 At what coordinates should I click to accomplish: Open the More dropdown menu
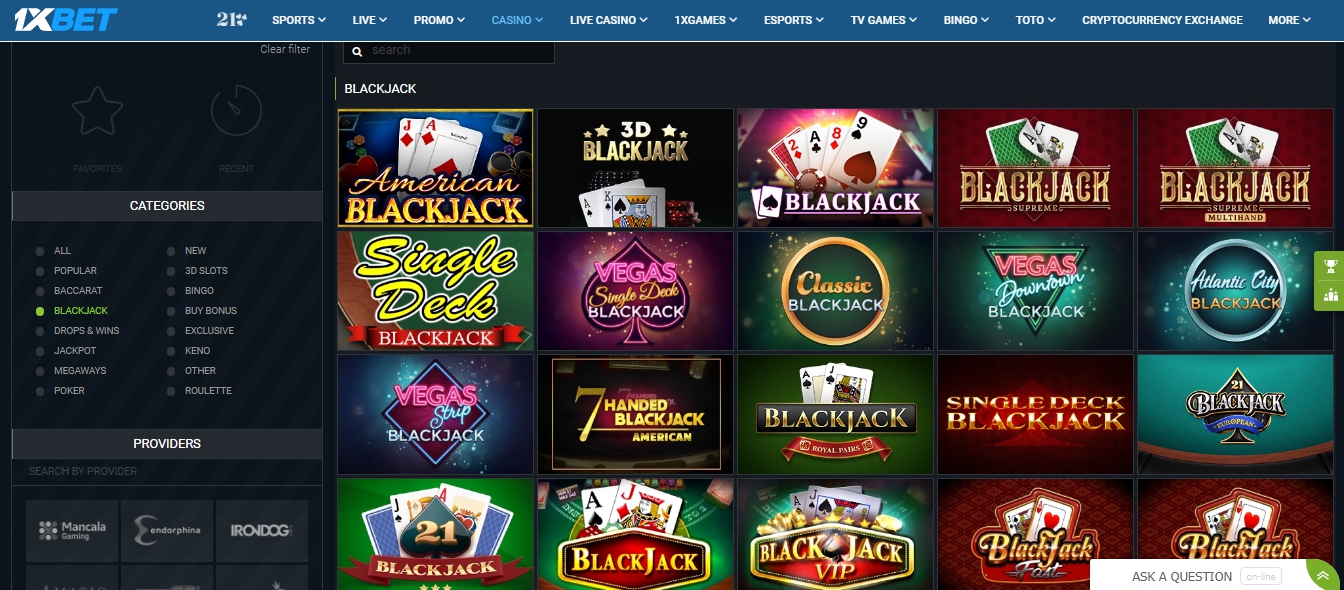tap(1289, 20)
